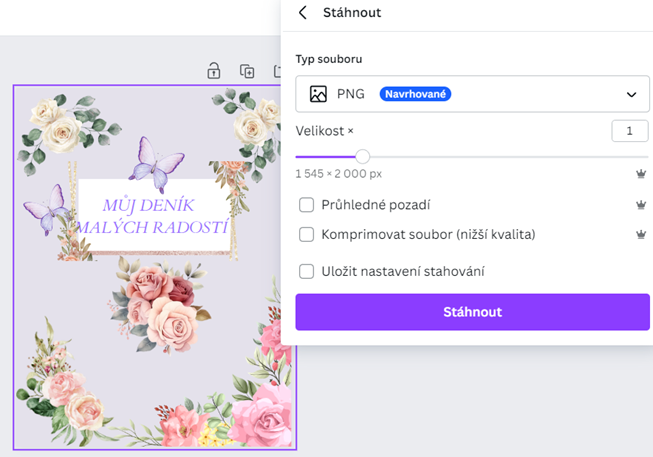Check Komprimovat soubor (nižší kvalita)
The width and height of the screenshot is (653, 457).
pos(307,234)
